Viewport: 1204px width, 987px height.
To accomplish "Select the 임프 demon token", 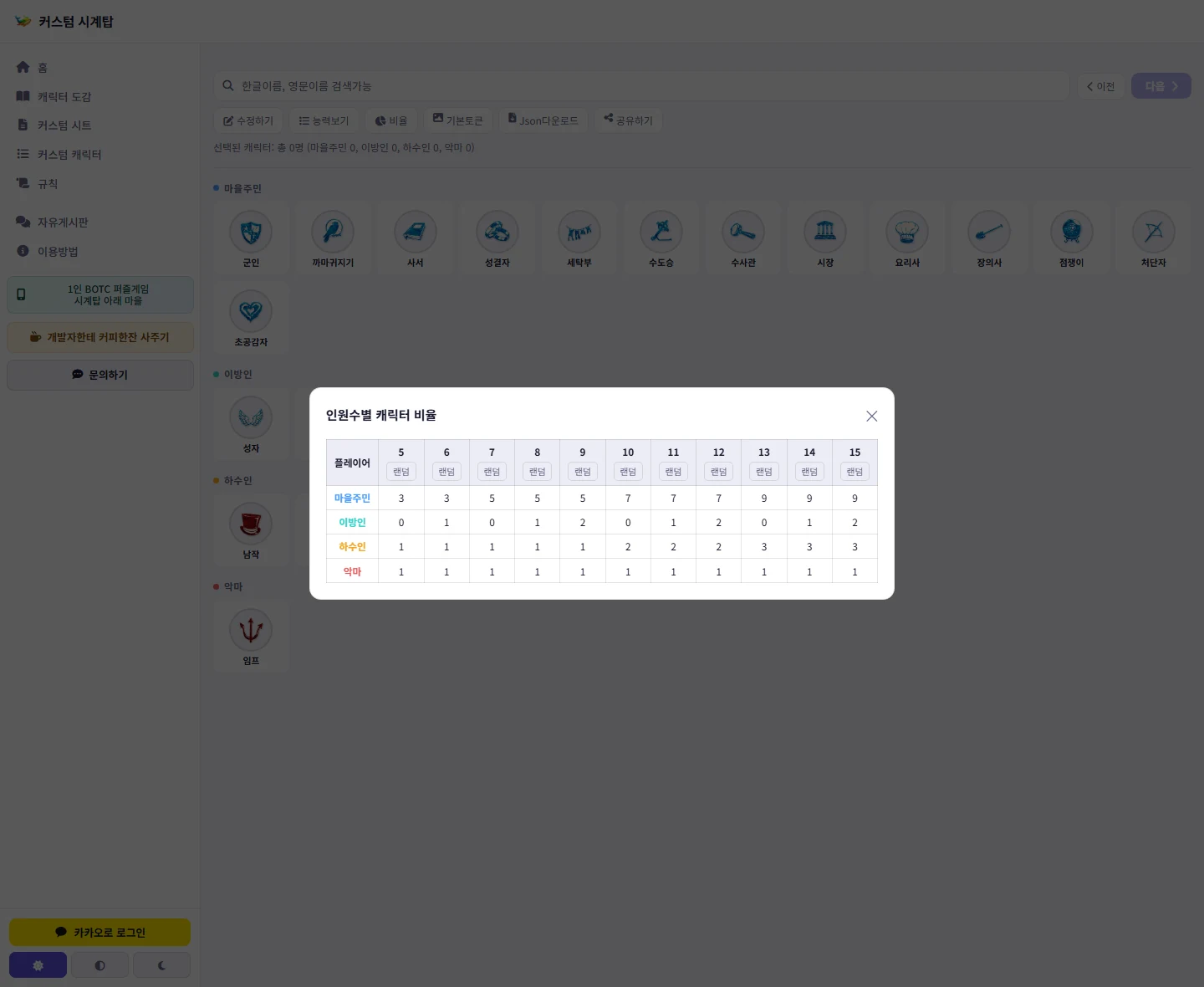I will pos(251,636).
